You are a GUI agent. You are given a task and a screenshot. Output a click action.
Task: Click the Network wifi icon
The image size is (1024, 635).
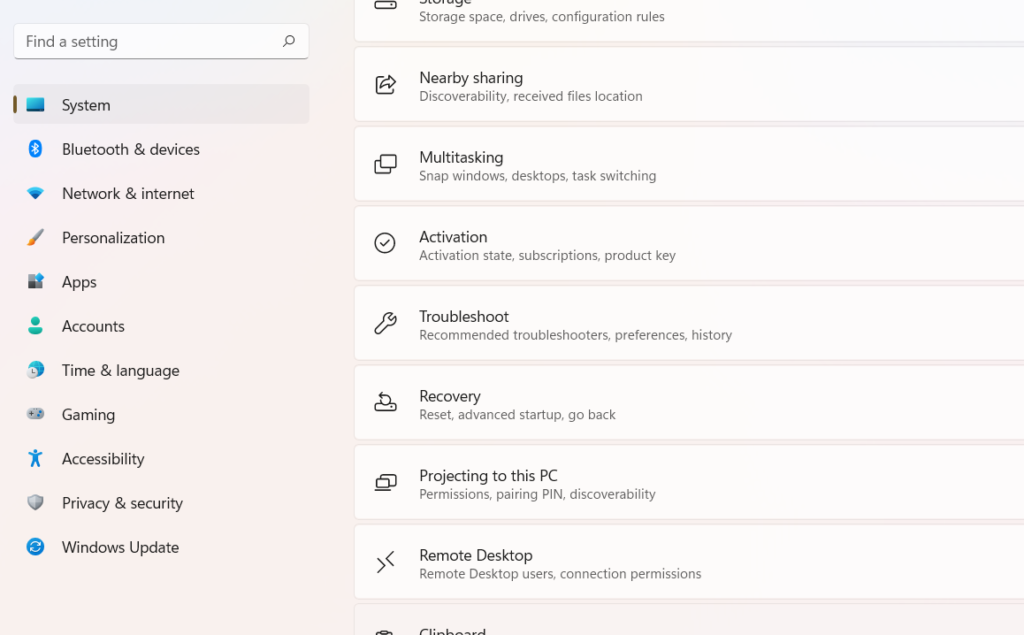(35, 193)
